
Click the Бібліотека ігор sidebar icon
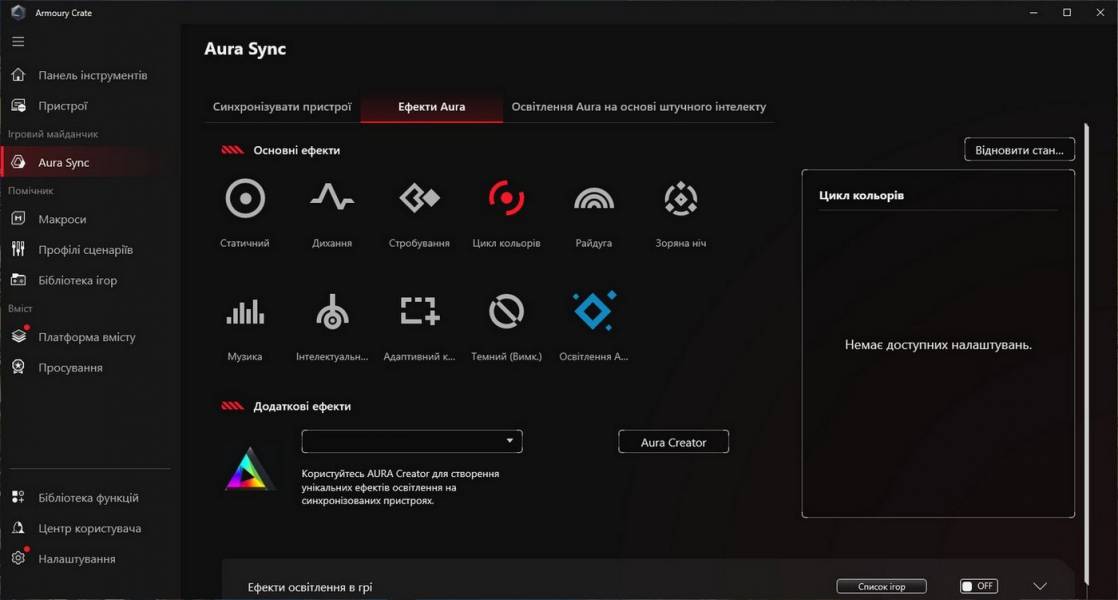[19, 280]
